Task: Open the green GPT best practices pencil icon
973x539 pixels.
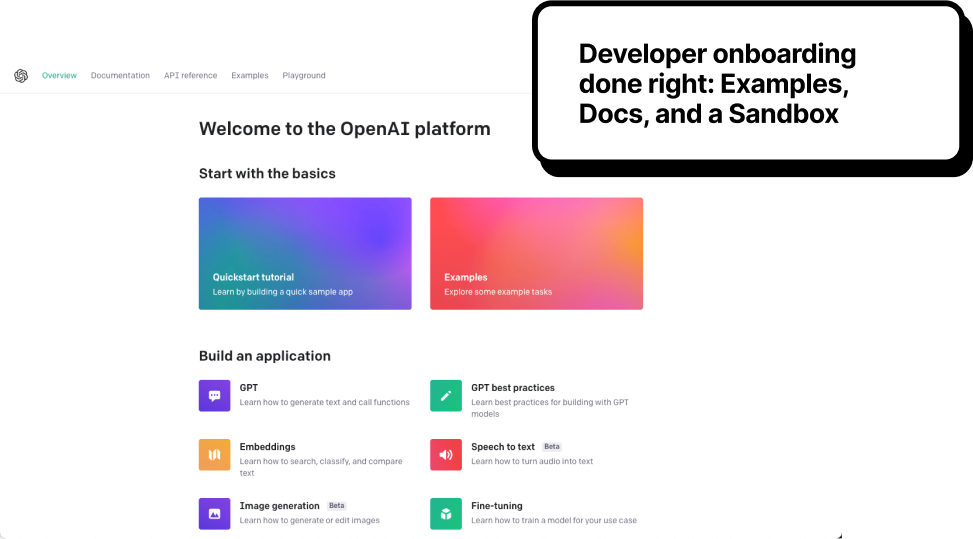Action: tap(446, 396)
